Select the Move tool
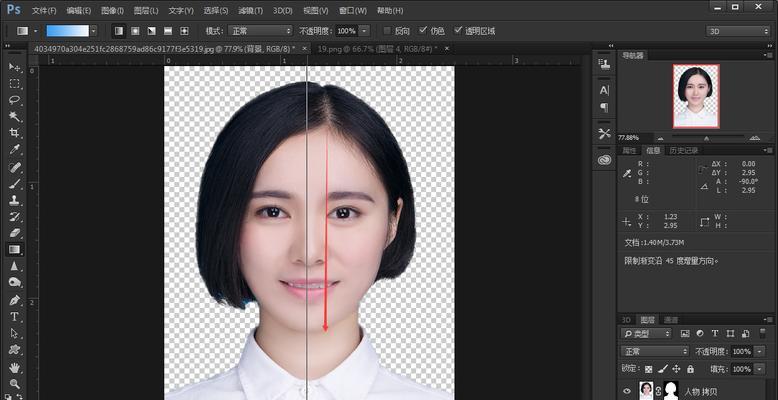Viewport: 778px width, 400px height. pyautogui.click(x=15, y=67)
